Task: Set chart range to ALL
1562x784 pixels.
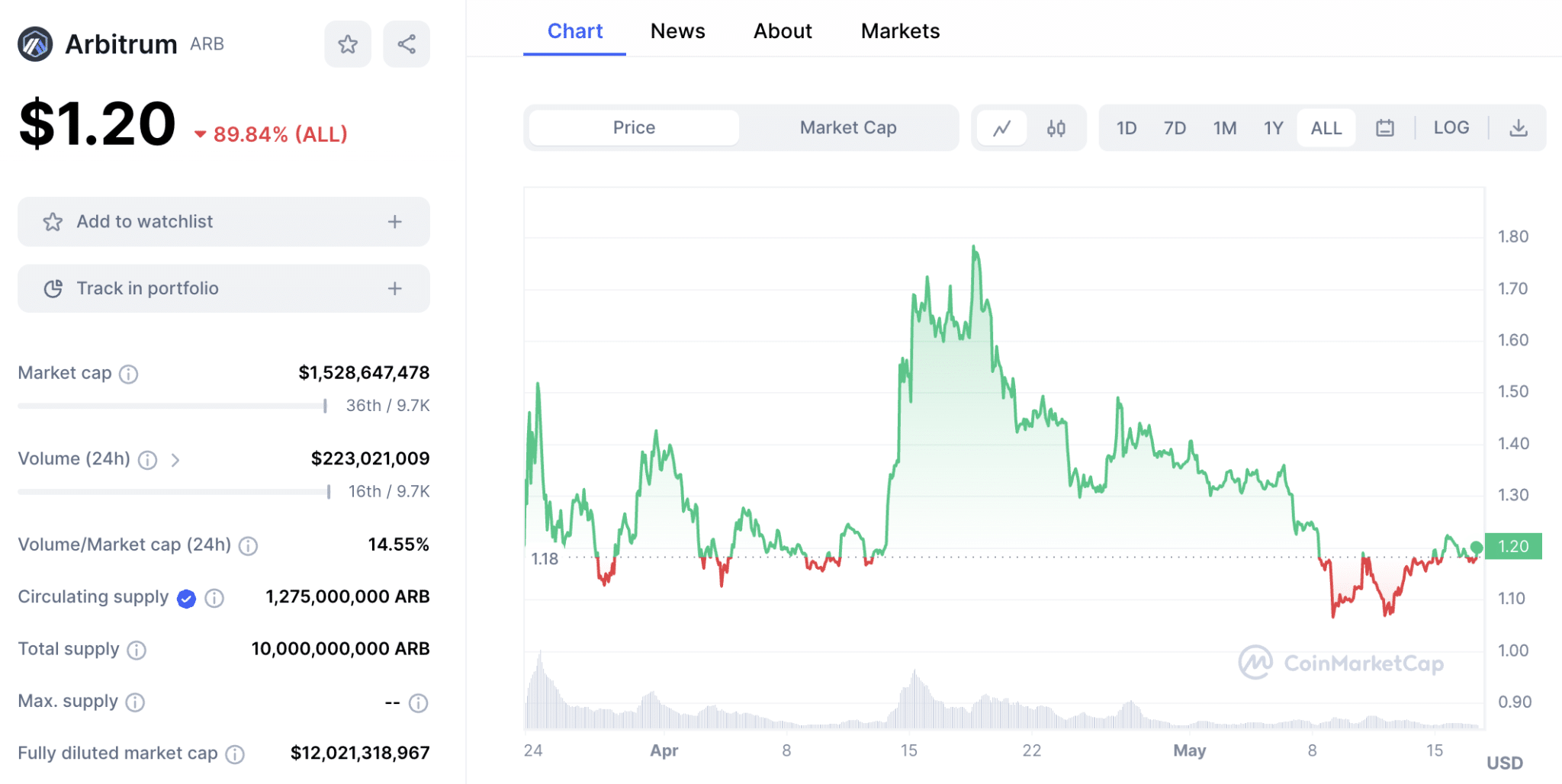Action: coord(1326,128)
